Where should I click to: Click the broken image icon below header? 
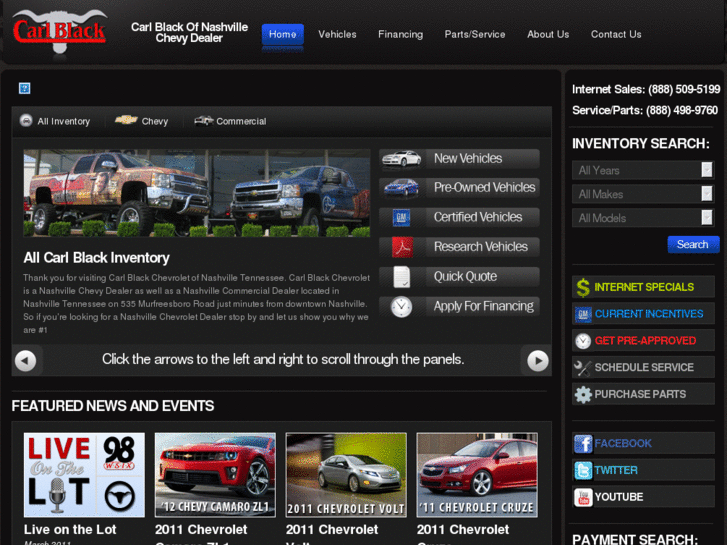coord(25,88)
